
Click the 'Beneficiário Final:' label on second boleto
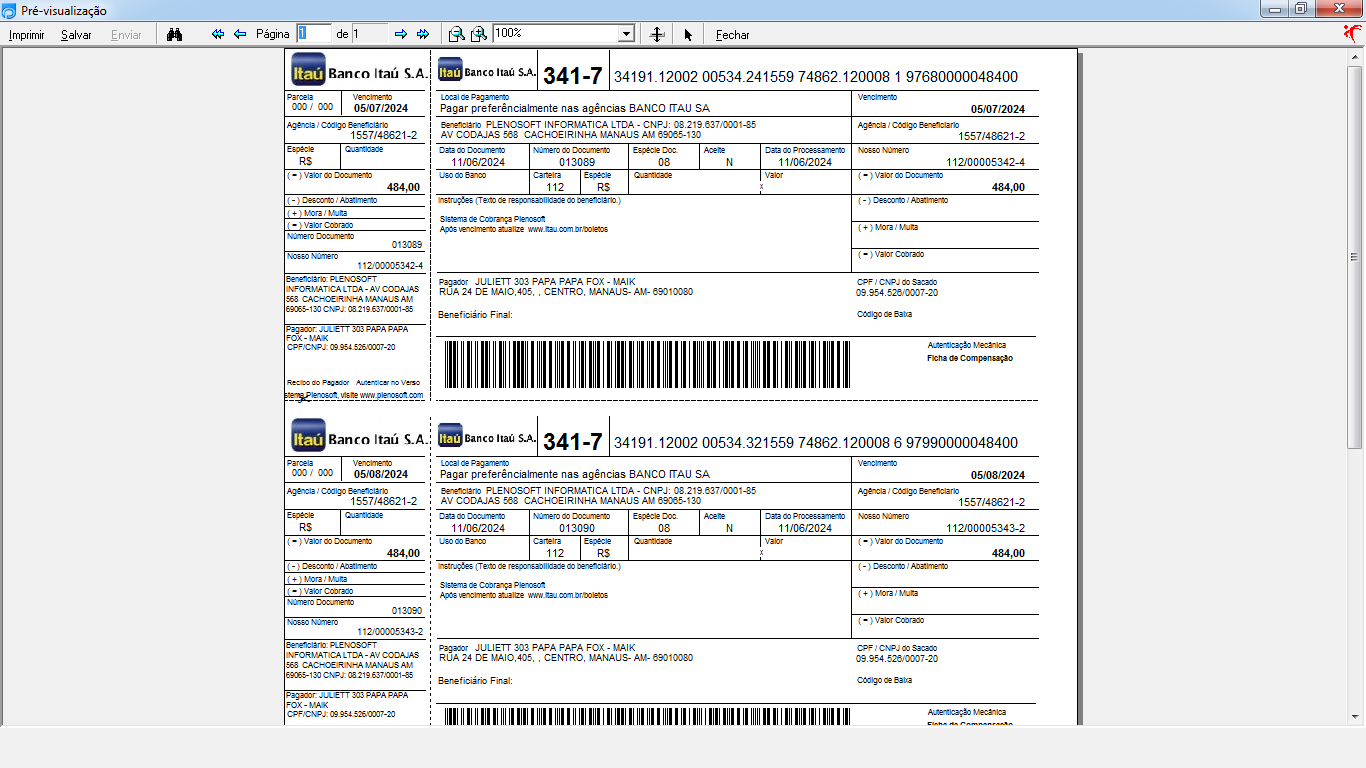coord(475,681)
